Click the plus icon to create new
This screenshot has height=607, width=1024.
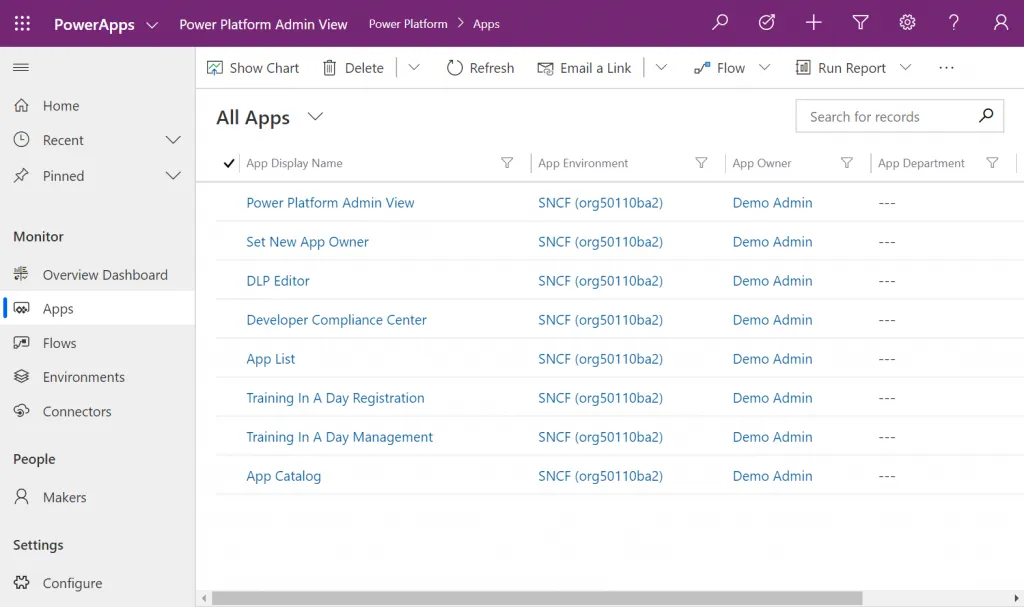pyautogui.click(x=814, y=23)
